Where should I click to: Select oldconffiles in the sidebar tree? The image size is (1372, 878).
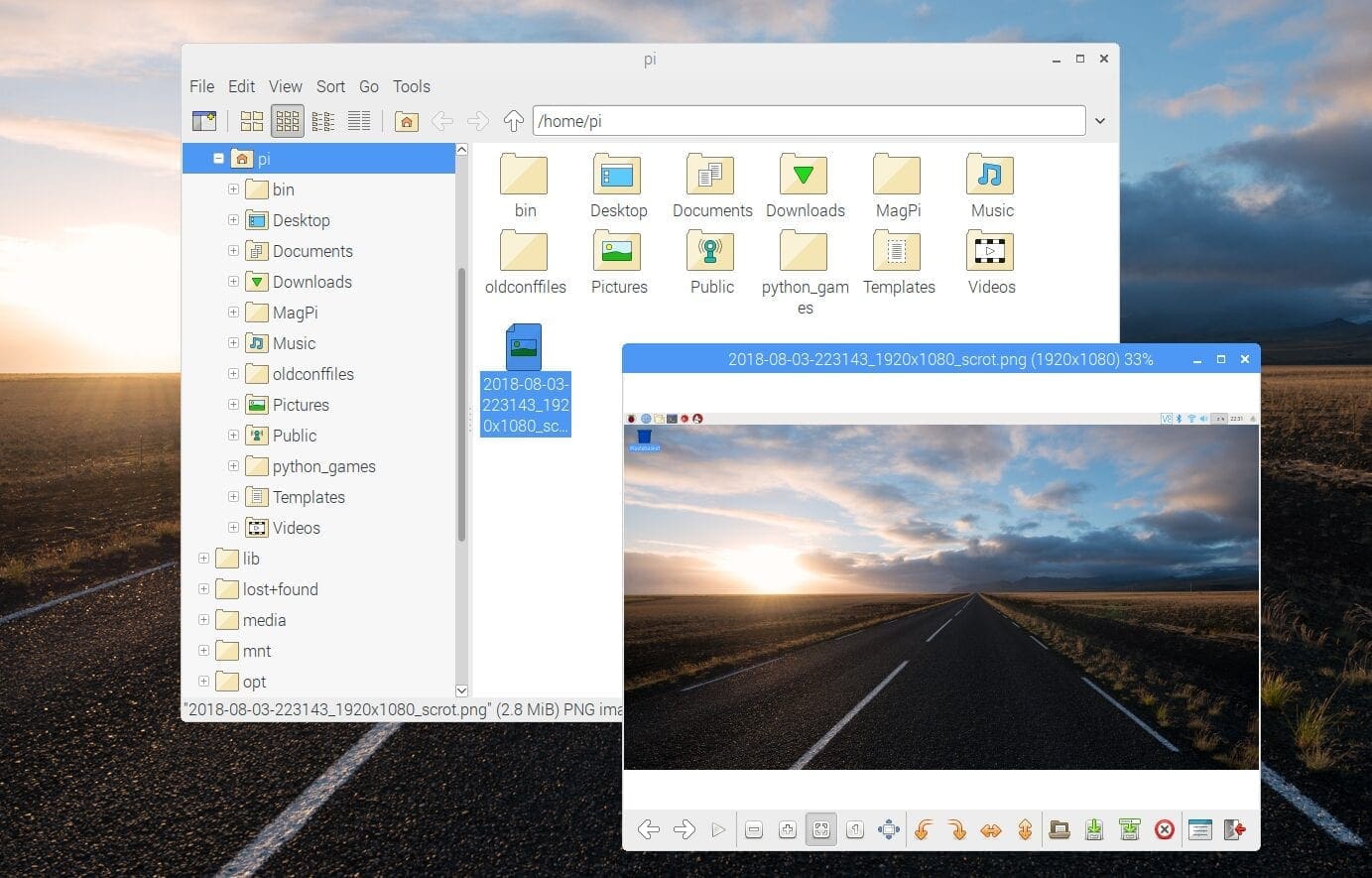(x=312, y=374)
